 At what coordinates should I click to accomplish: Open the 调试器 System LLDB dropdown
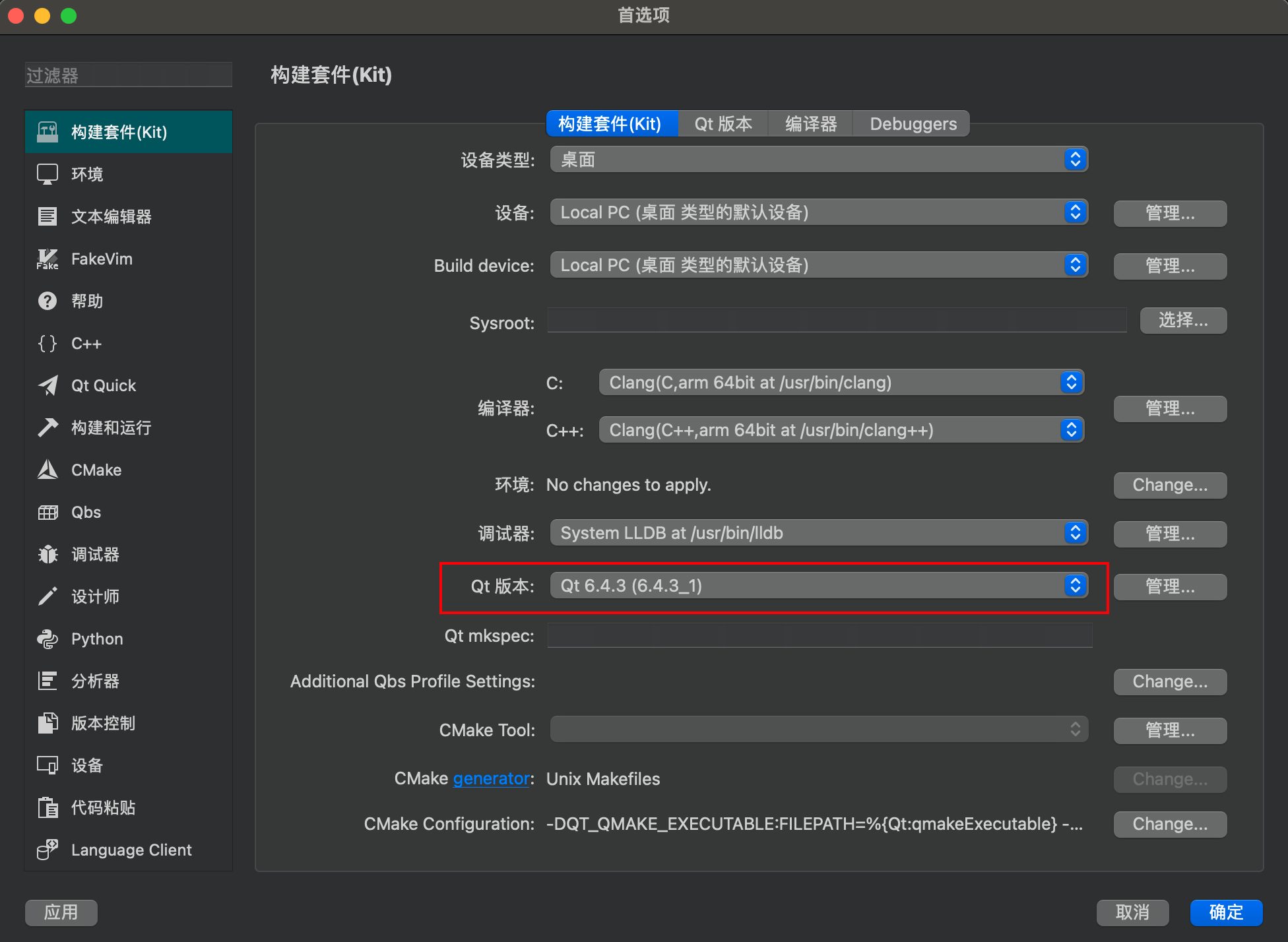(818, 533)
